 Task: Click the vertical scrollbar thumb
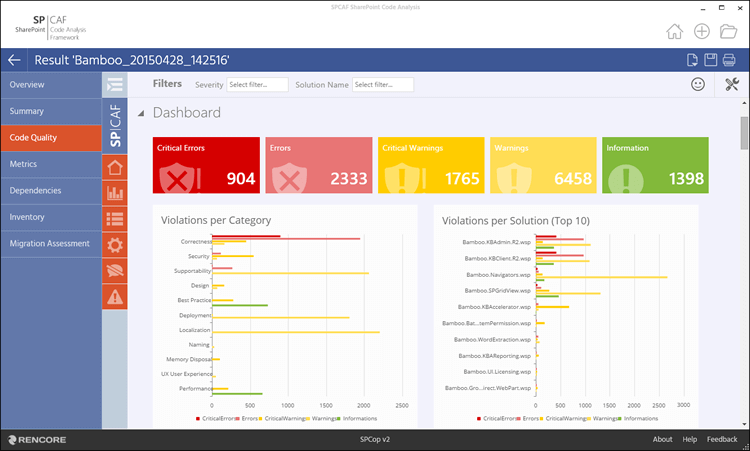[x=744, y=133]
